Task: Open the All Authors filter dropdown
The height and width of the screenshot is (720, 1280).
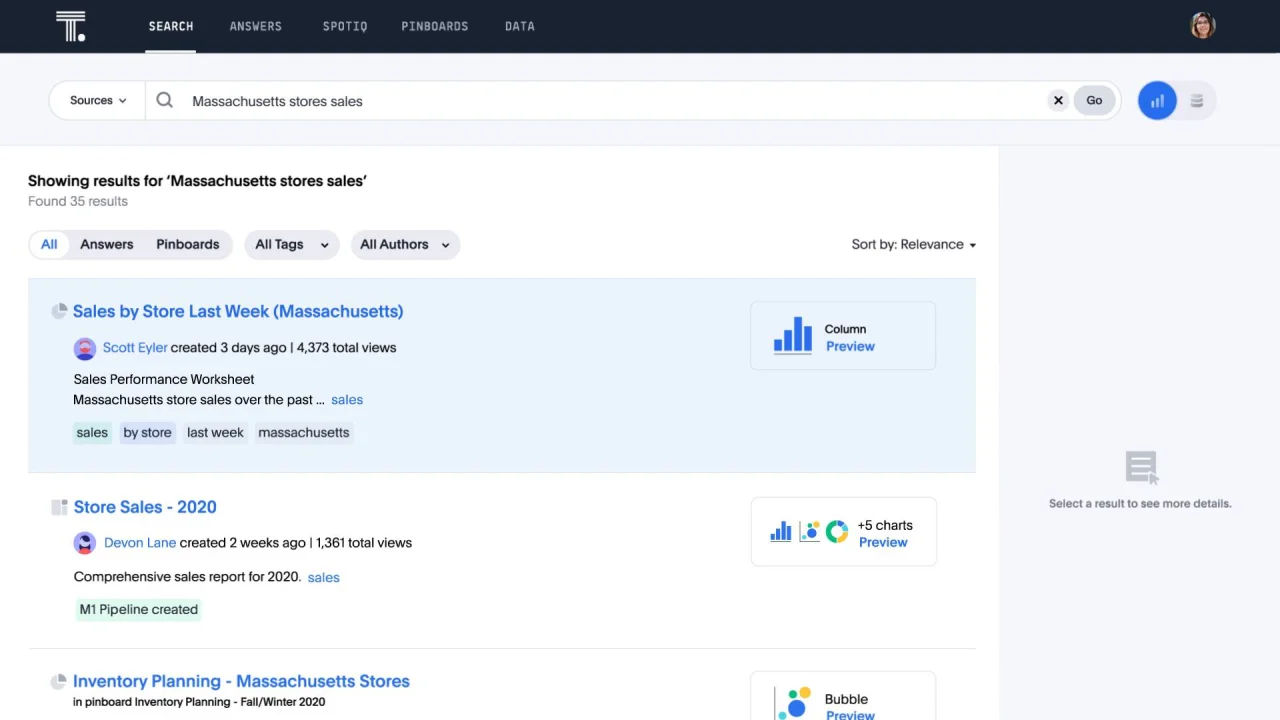Action: (404, 244)
